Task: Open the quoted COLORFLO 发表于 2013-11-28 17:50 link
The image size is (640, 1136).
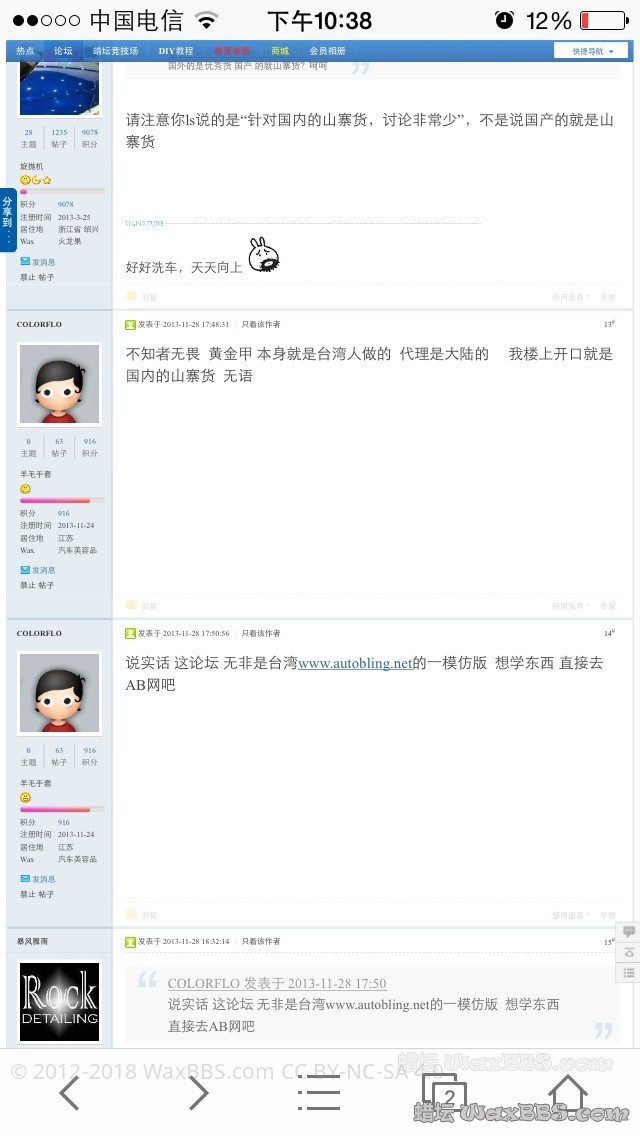Action: (277, 983)
